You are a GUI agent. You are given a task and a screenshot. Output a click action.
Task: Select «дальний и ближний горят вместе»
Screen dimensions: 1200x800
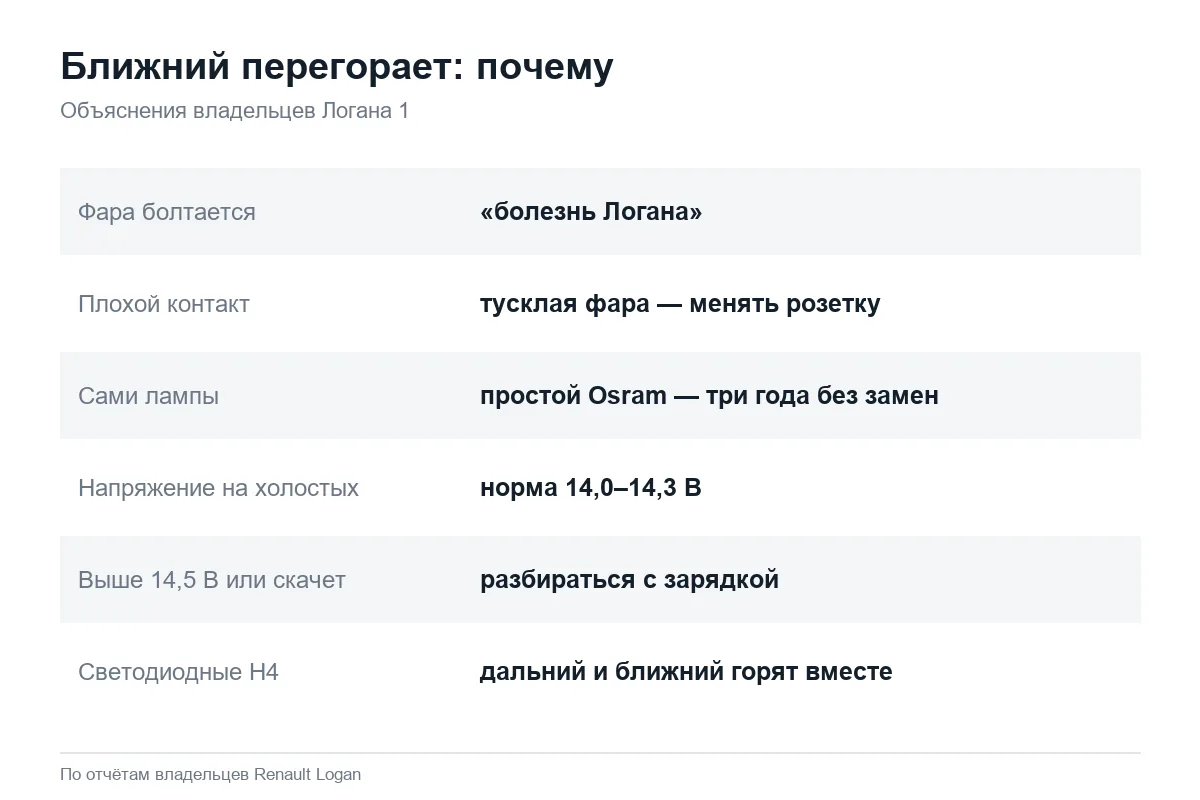pyautogui.click(x=686, y=672)
